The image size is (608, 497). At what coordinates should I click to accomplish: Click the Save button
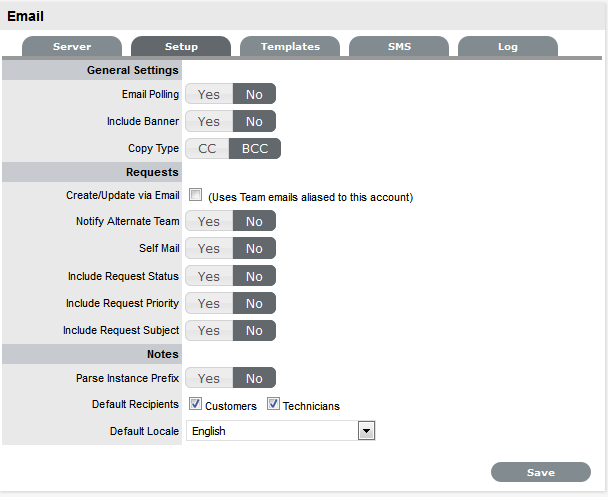point(541,472)
